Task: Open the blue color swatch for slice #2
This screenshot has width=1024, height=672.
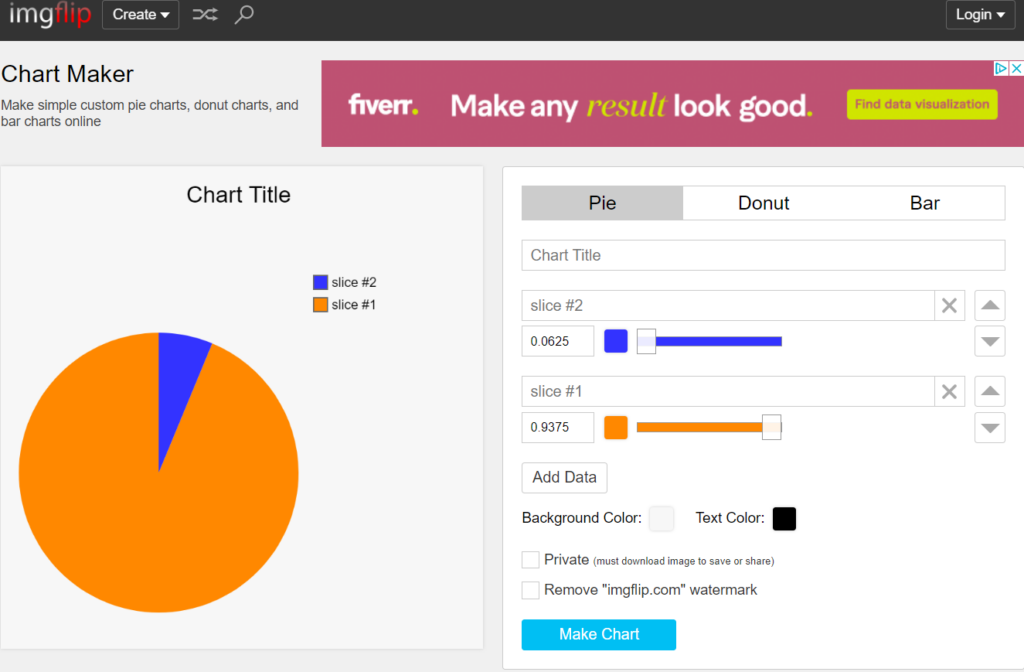Action: click(615, 341)
